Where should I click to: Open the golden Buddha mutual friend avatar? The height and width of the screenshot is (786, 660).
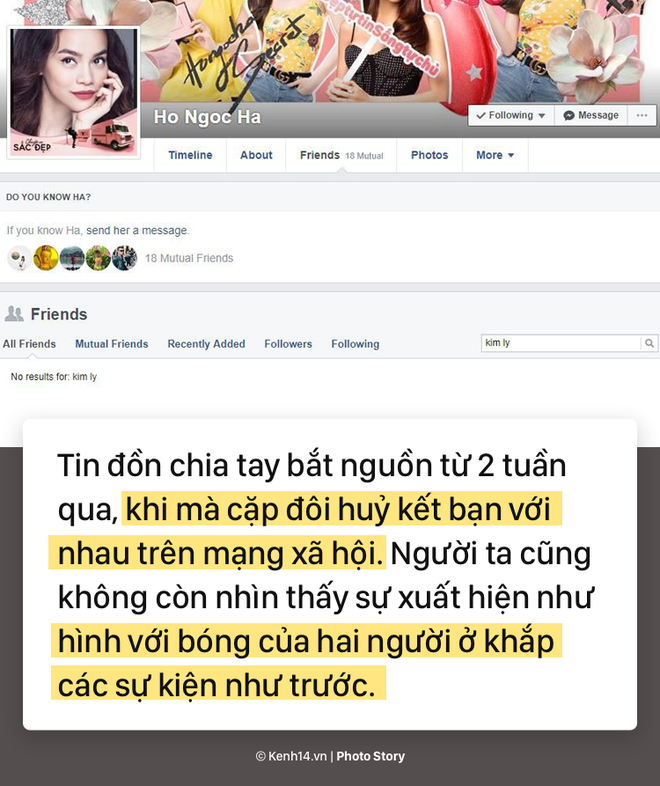point(46,258)
